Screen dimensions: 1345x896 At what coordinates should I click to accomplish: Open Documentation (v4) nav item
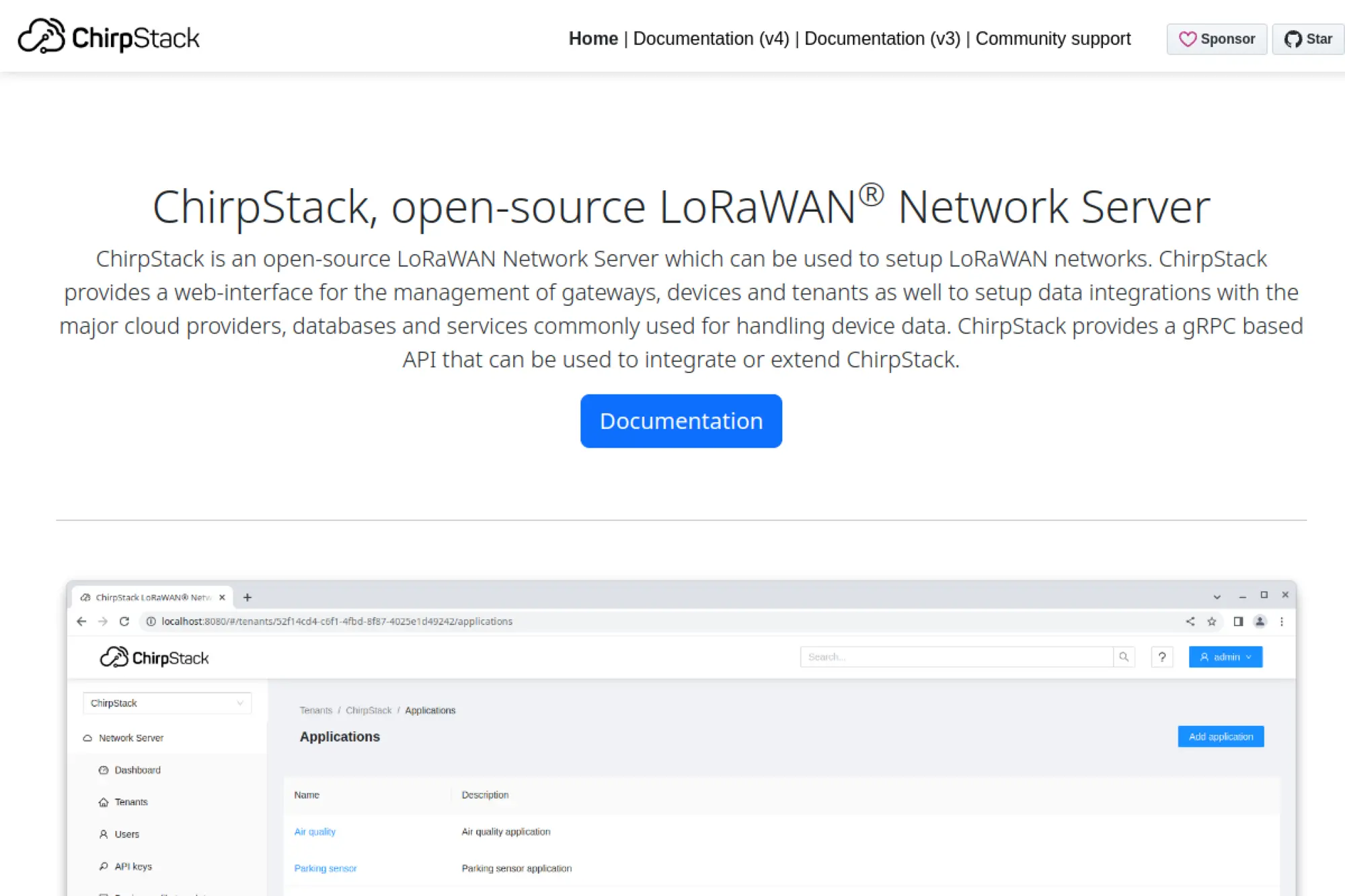pos(711,39)
